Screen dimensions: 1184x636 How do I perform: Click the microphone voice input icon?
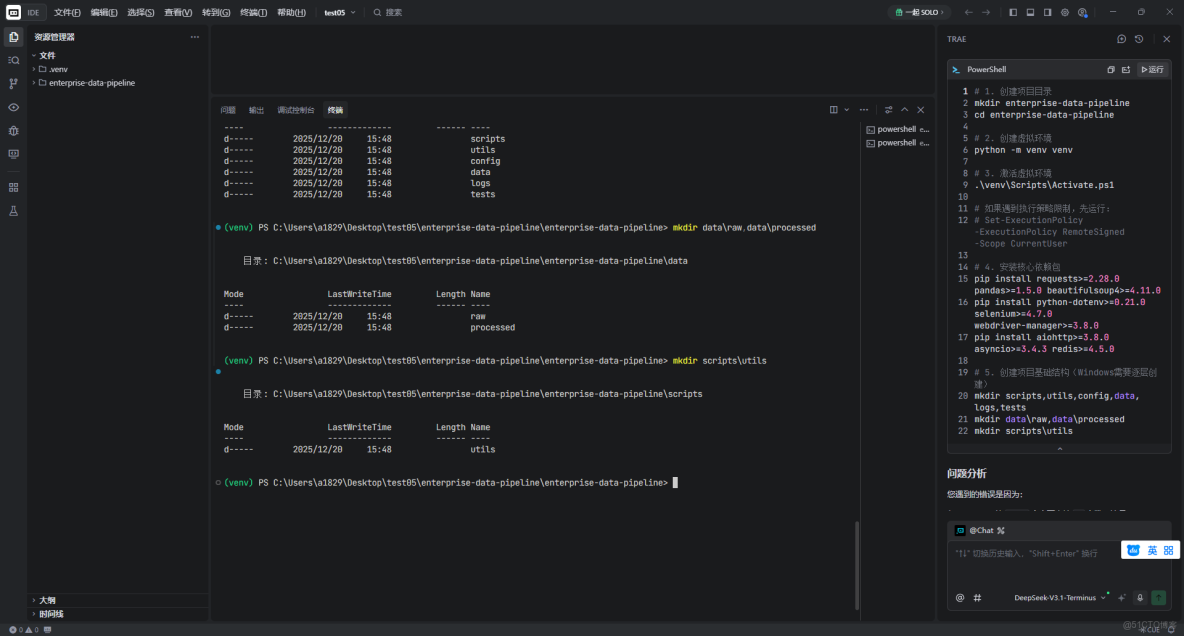[1139, 597]
